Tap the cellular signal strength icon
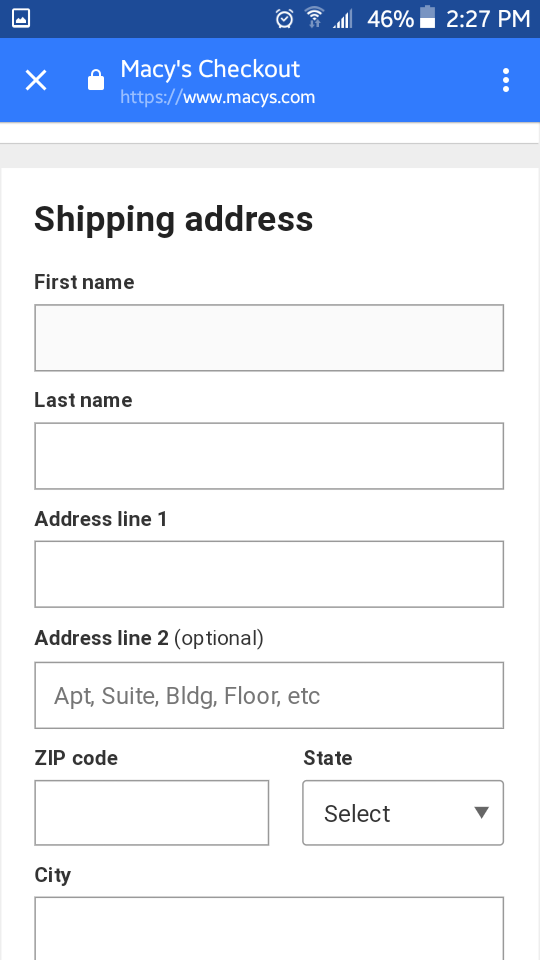The width and height of the screenshot is (540, 960). point(343,20)
